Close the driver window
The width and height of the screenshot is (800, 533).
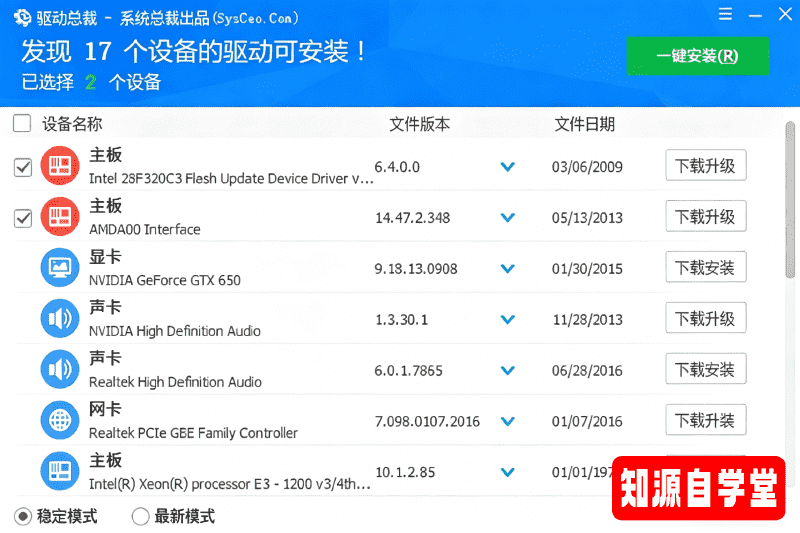click(x=785, y=14)
